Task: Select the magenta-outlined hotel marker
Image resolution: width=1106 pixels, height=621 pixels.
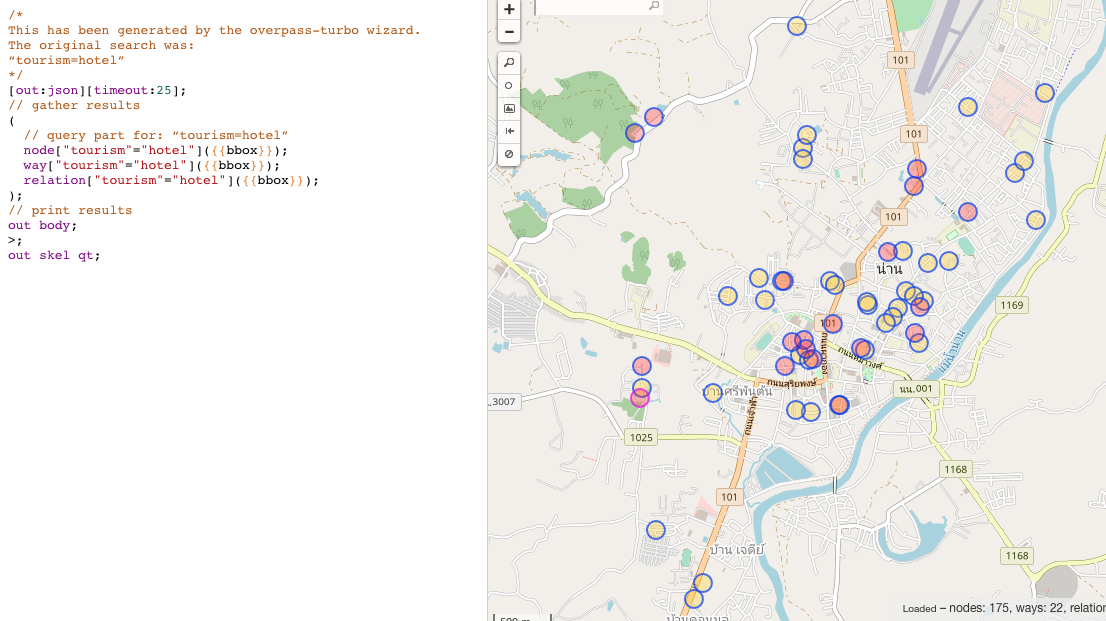Action: (640, 398)
